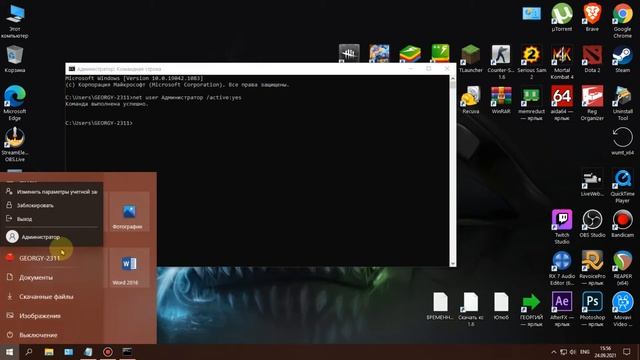Open Reg Organizer shortcut
640x360 pixels.
[x=592, y=103]
